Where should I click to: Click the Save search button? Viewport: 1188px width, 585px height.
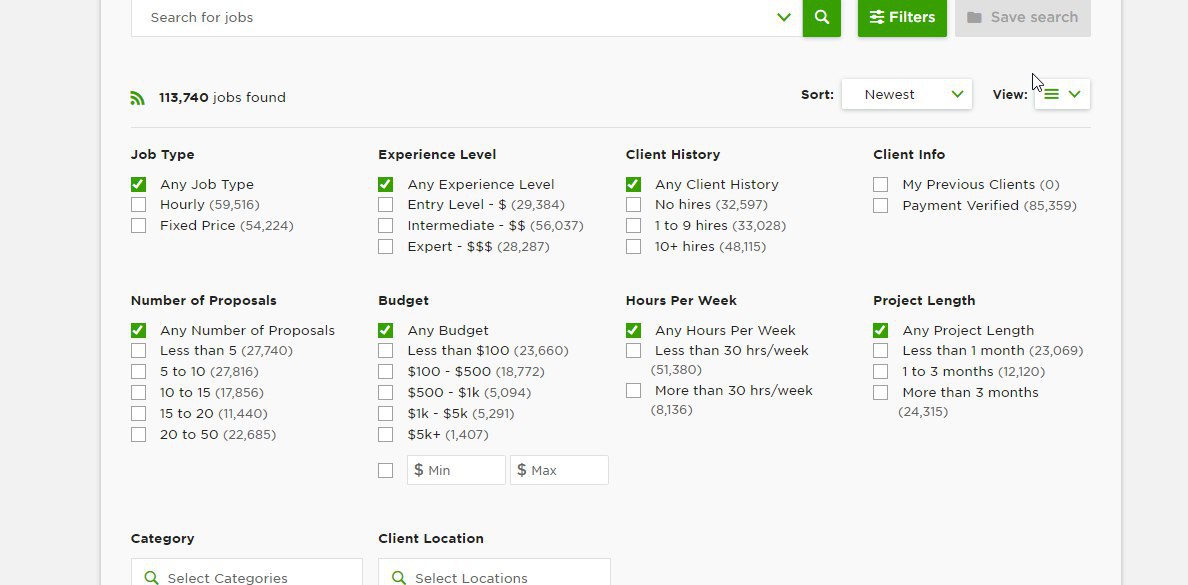coord(1022,17)
